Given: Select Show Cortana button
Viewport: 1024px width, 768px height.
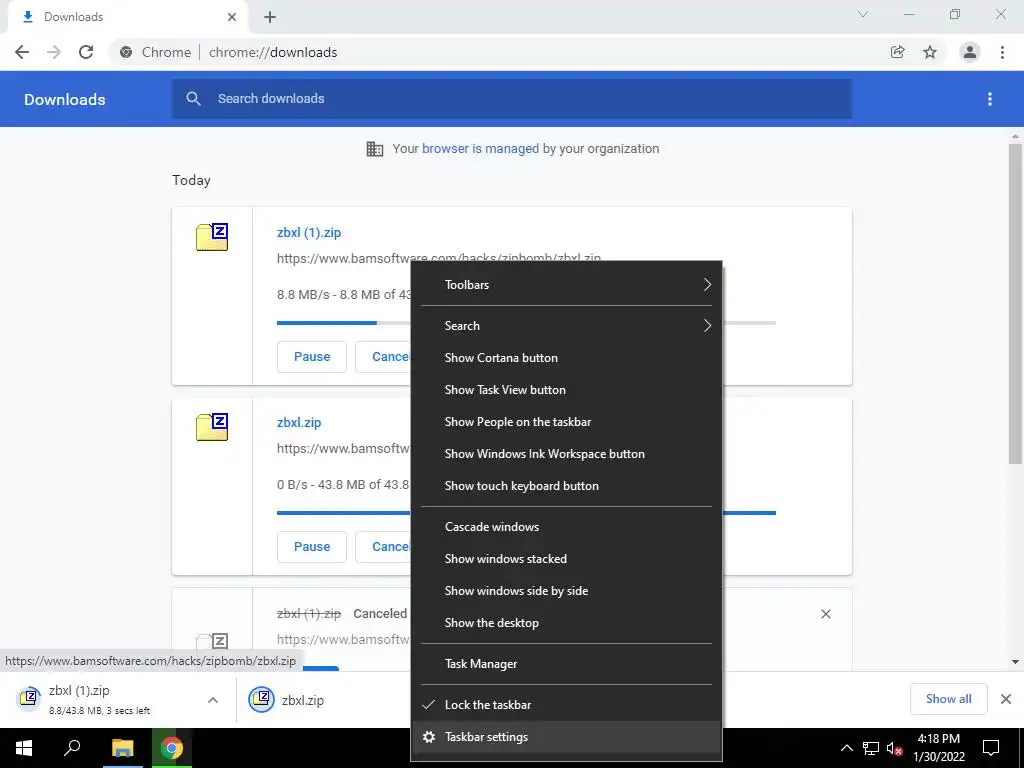Looking at the screenshot, I should [x=566, y=358].
